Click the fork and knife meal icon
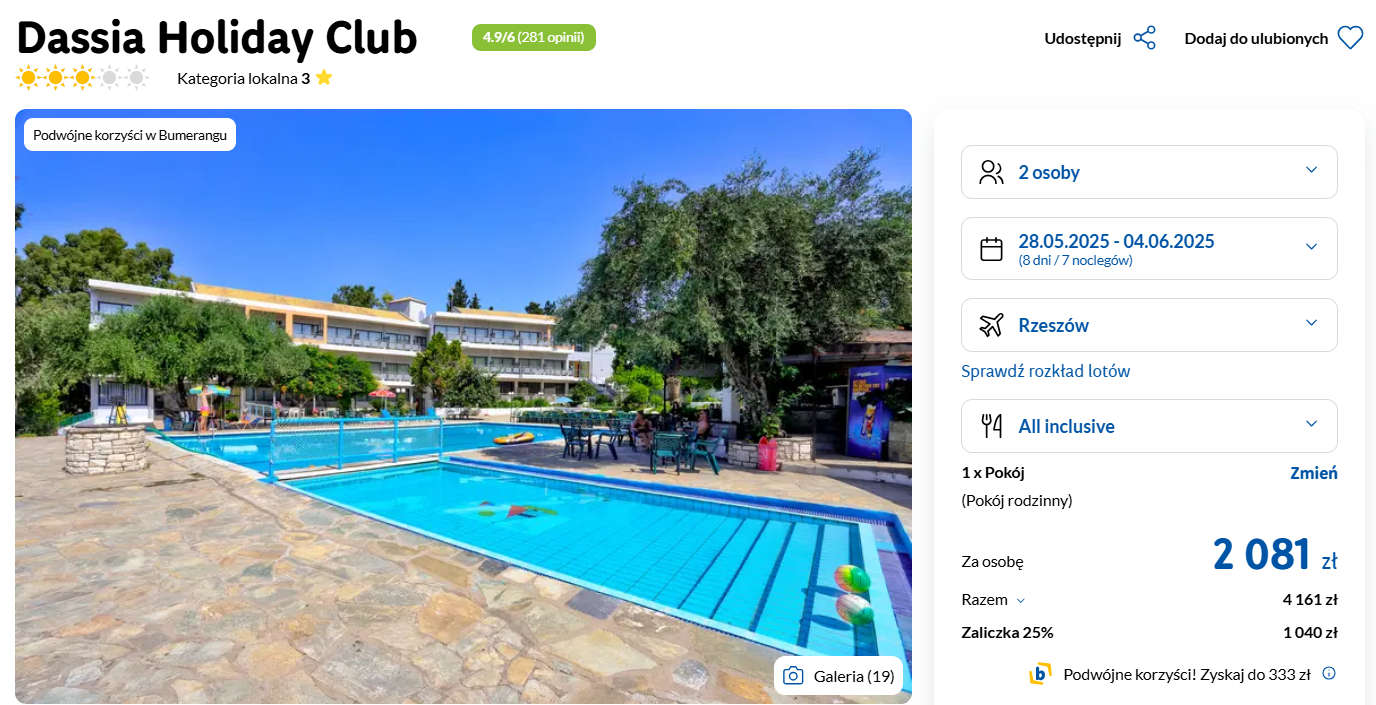Viewport: 1376px width, 705px height. (x=991, y=426)
